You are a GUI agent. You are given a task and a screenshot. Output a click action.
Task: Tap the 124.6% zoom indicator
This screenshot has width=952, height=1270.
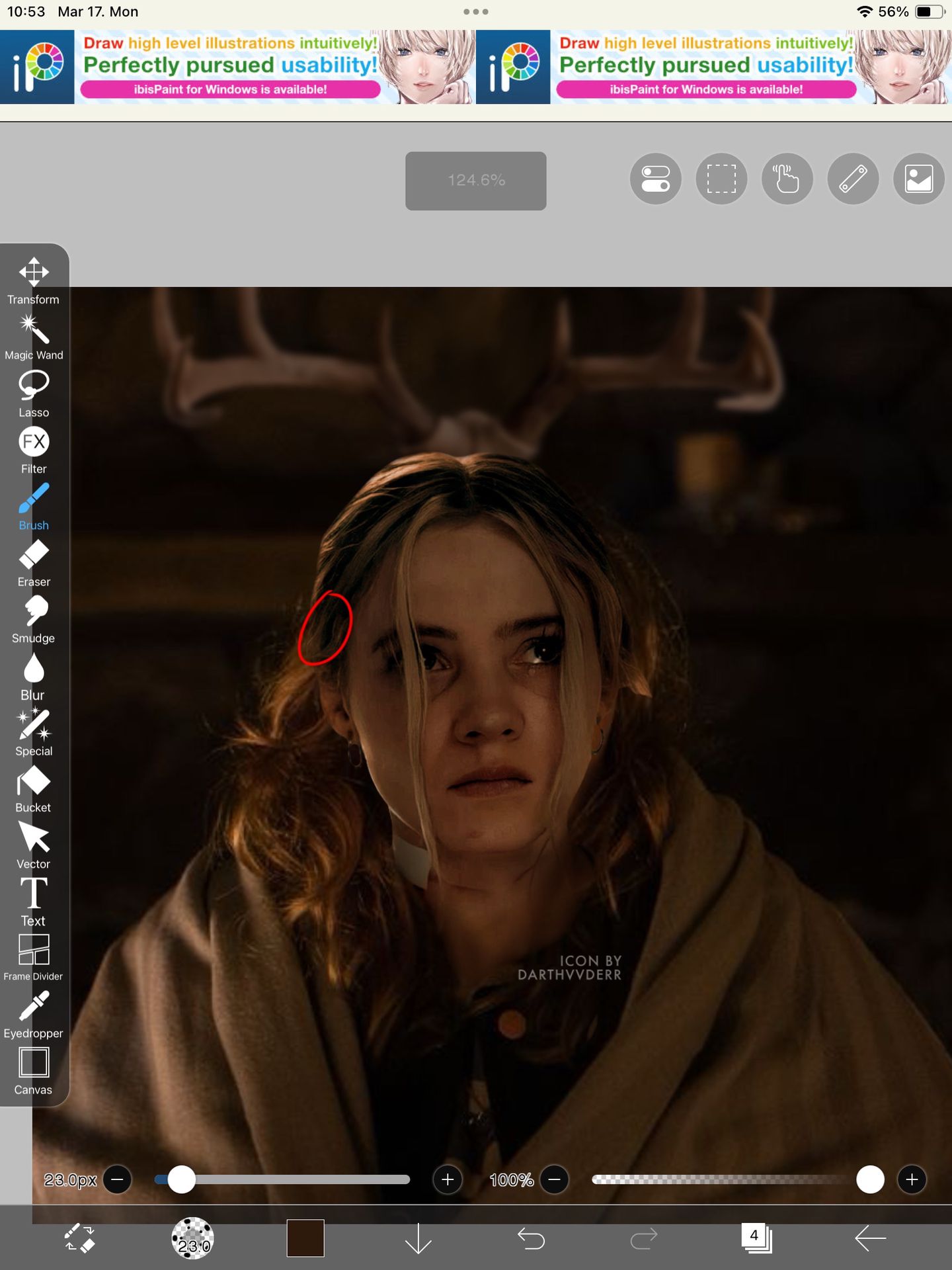[x=476, y=181]
